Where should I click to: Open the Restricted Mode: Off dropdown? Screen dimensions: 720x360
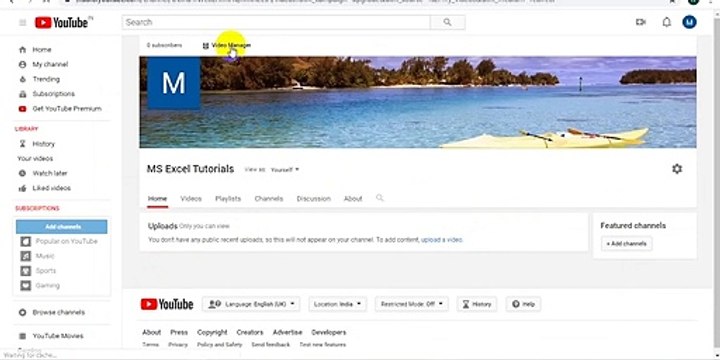click(411, 304)
